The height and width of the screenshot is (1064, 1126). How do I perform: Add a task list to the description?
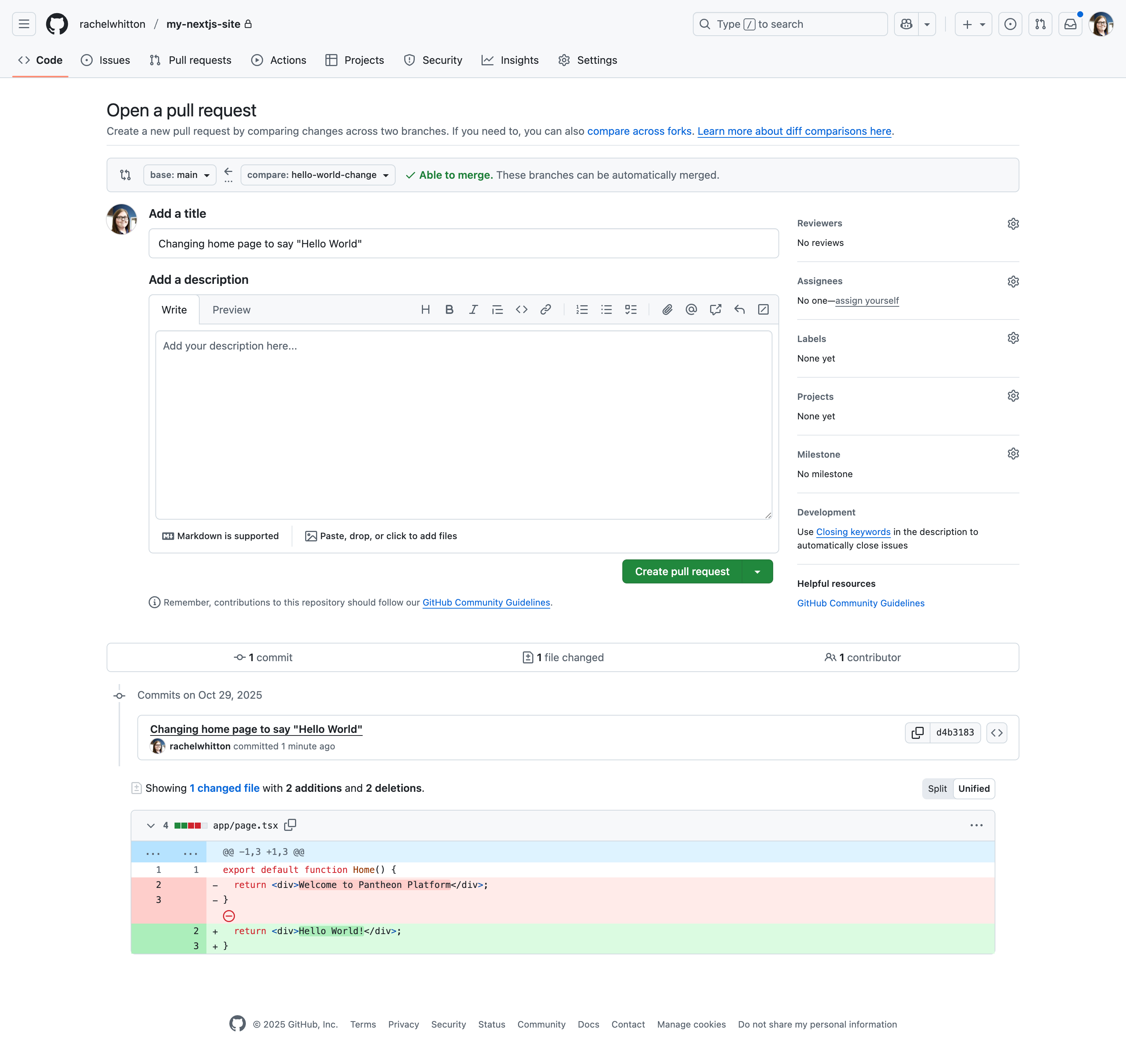[631, 310]
